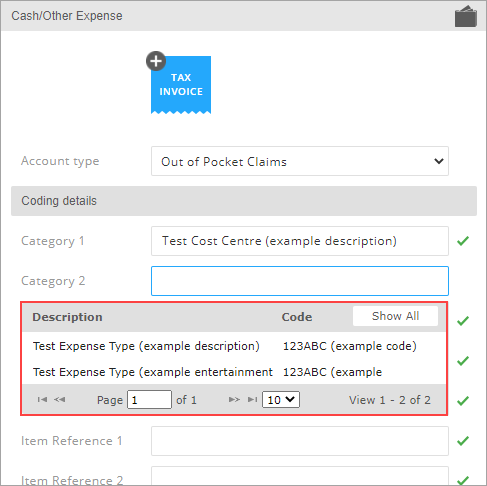Click the Category 2 input field
This screenshot has width=487, height=486.
300,281
